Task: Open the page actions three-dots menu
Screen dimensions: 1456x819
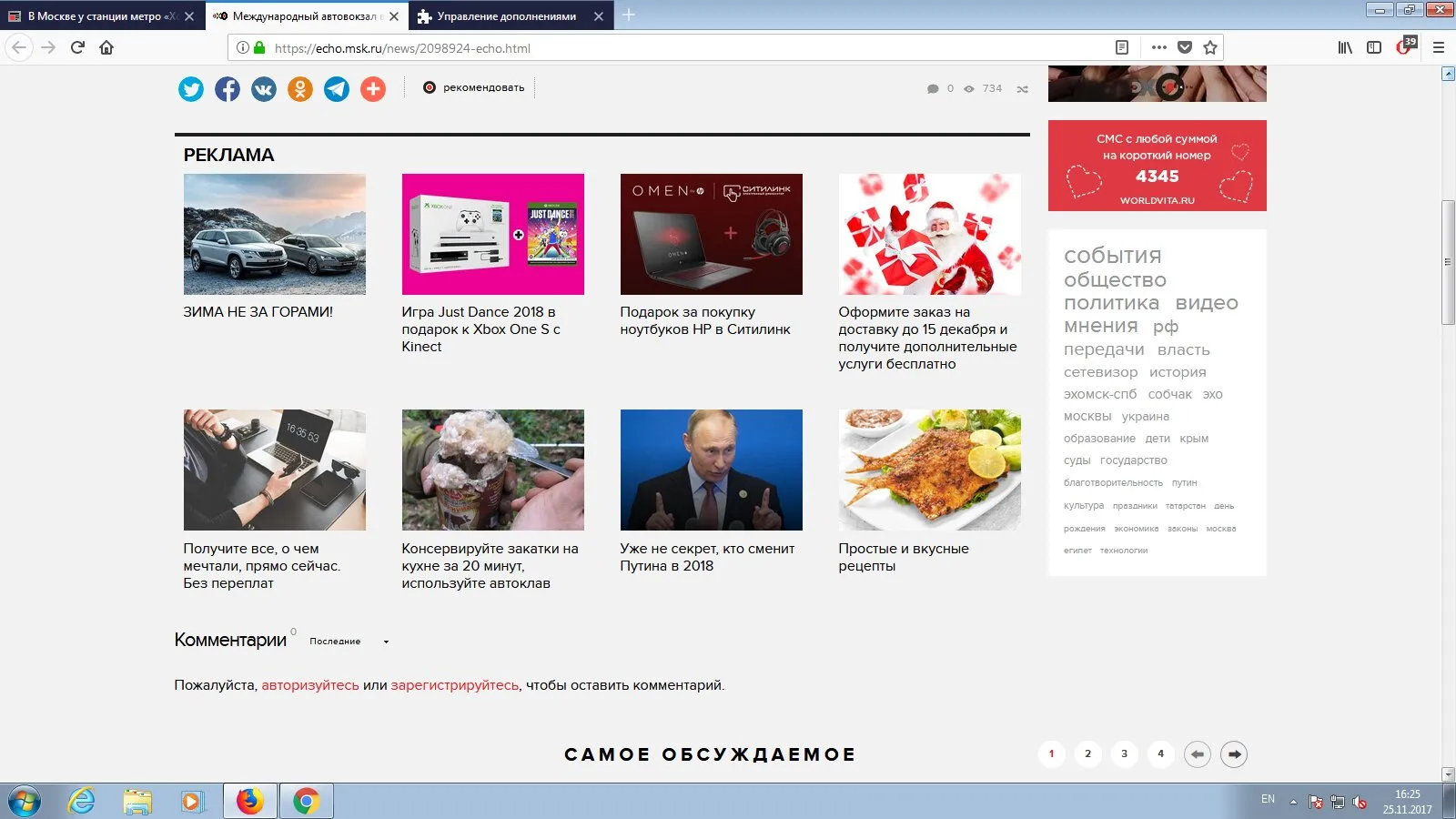Action: coord(1158,47)
